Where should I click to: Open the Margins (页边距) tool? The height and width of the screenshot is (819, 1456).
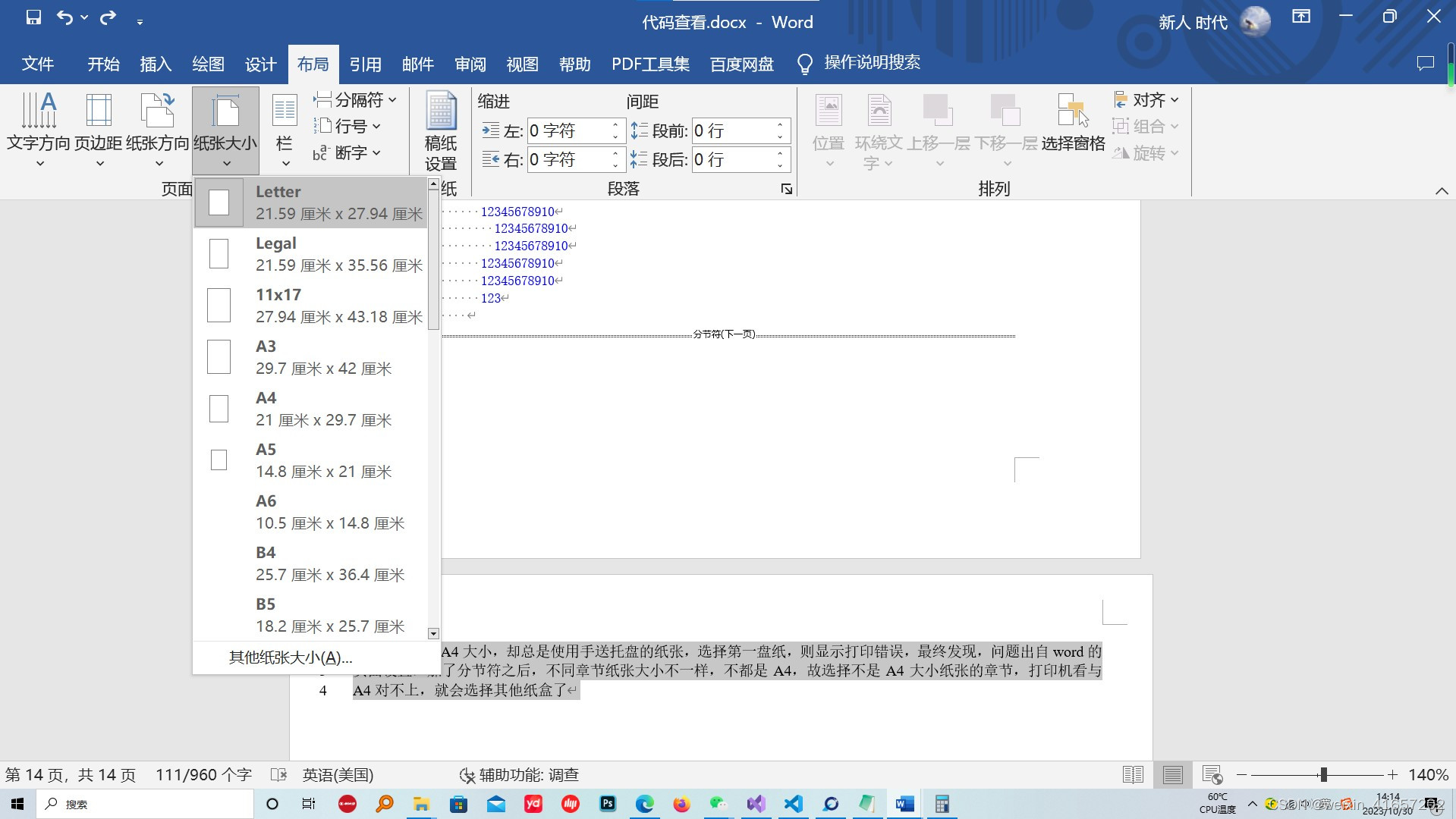tap(99, 130)
